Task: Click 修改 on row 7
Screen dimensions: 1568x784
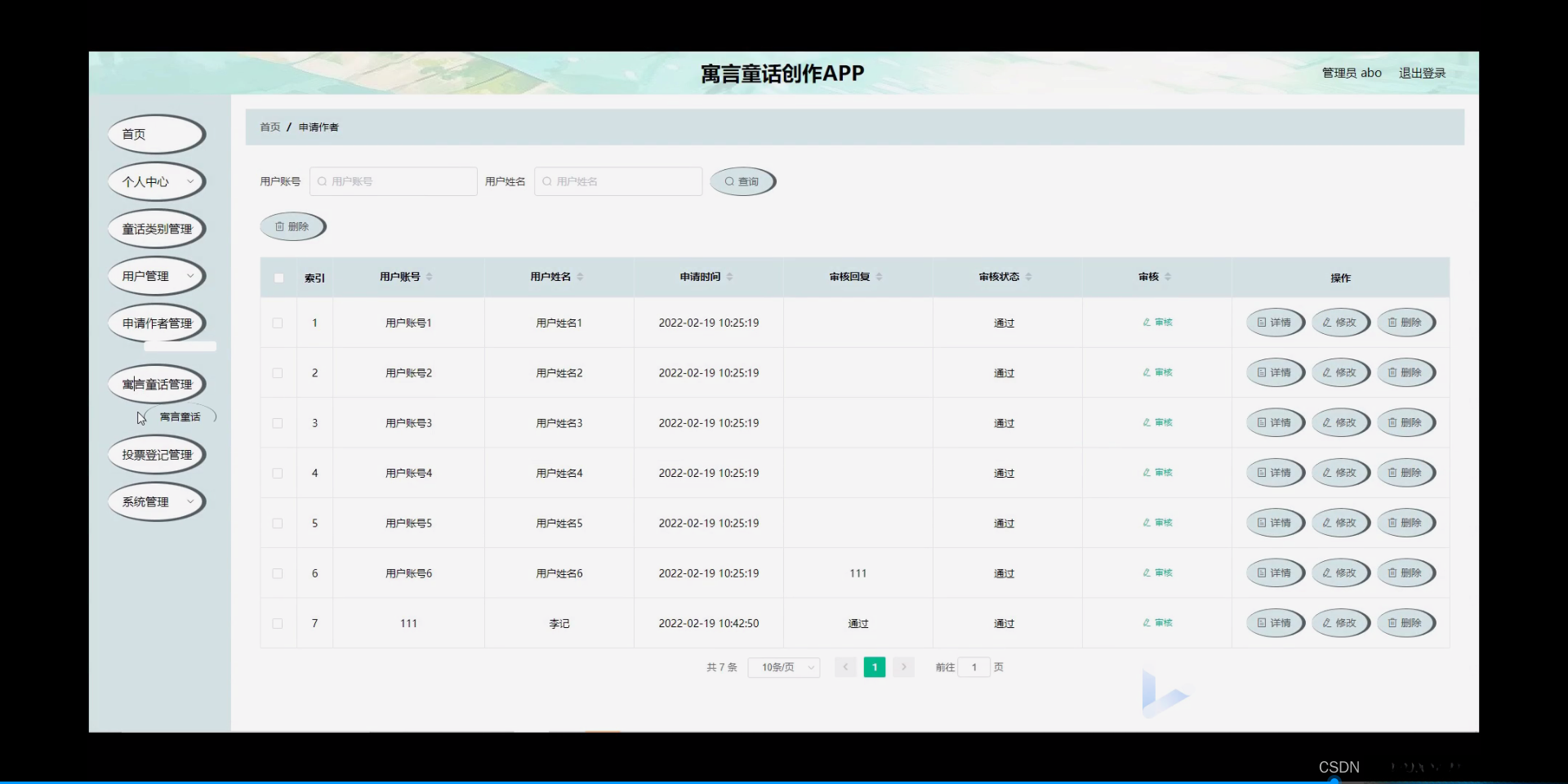Action: pos(1340,622)
